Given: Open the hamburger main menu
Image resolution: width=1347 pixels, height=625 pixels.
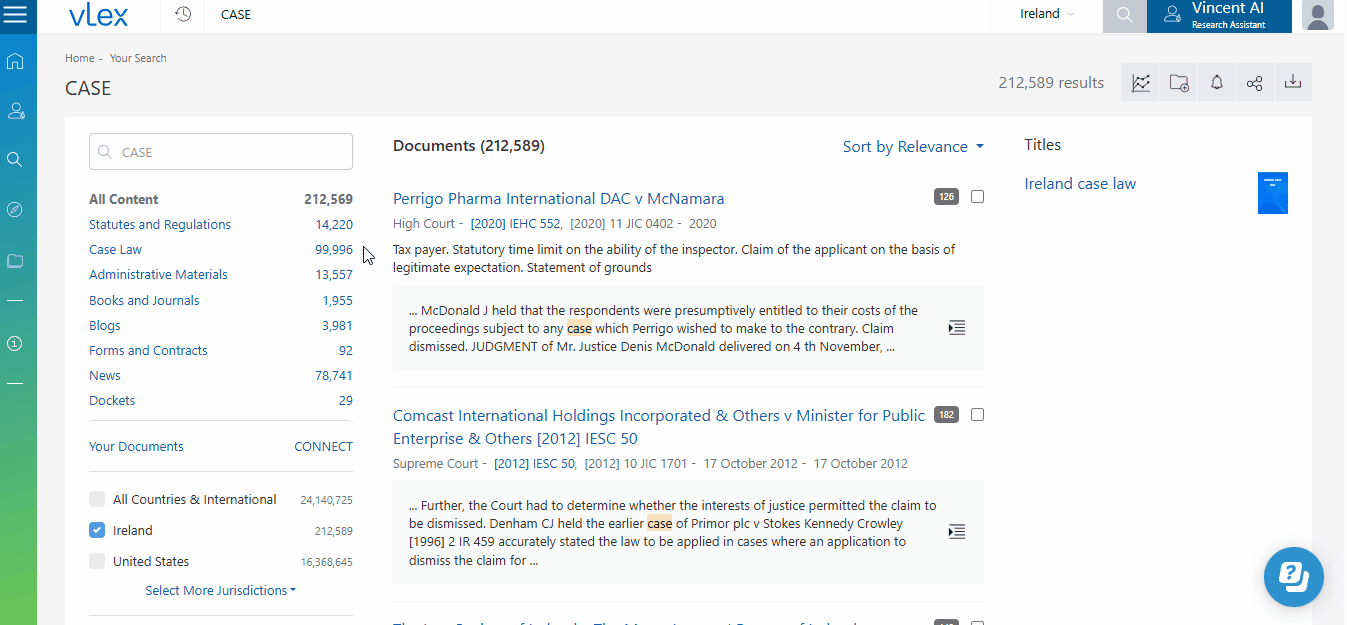Looking at the screenshot, I should (x=16, y=15).
